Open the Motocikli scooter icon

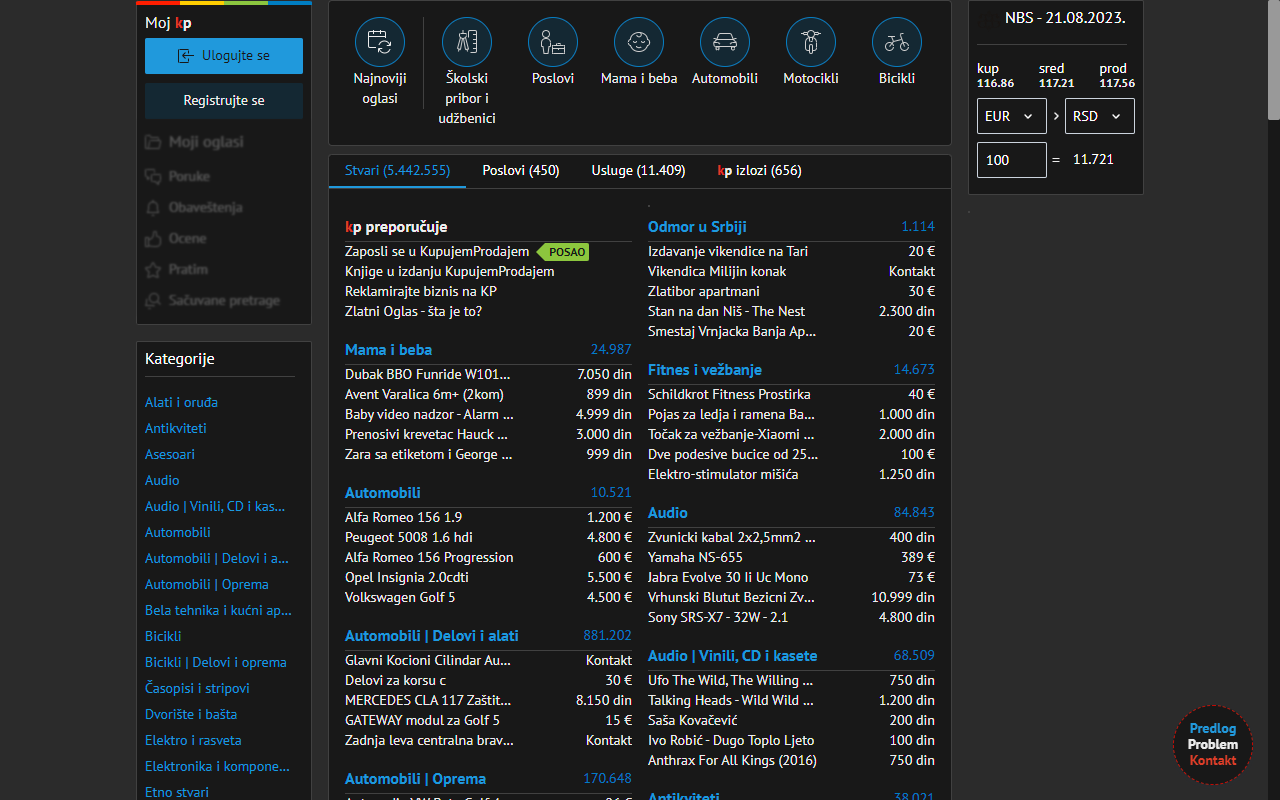811,42
